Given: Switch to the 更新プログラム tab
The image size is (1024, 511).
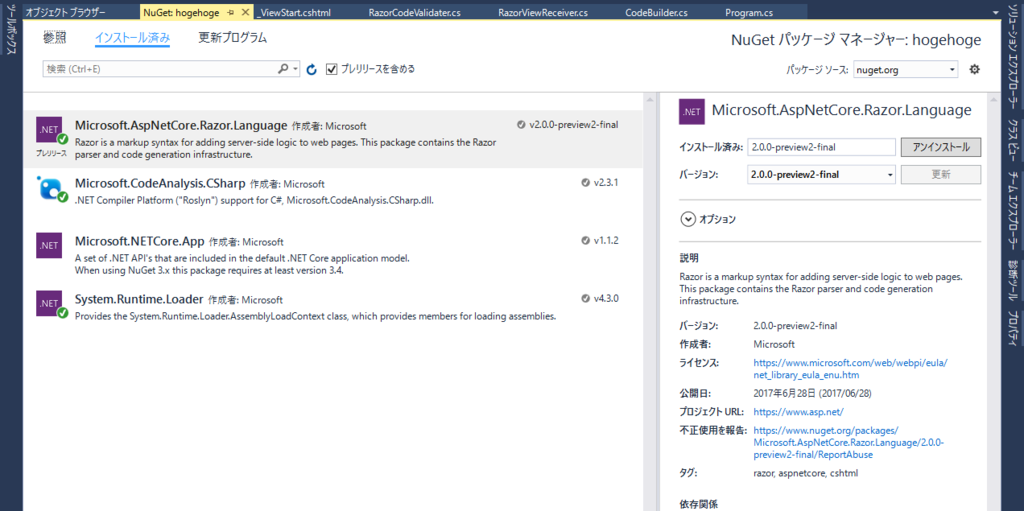Looking at the screenshot, I should coord(232,38).
